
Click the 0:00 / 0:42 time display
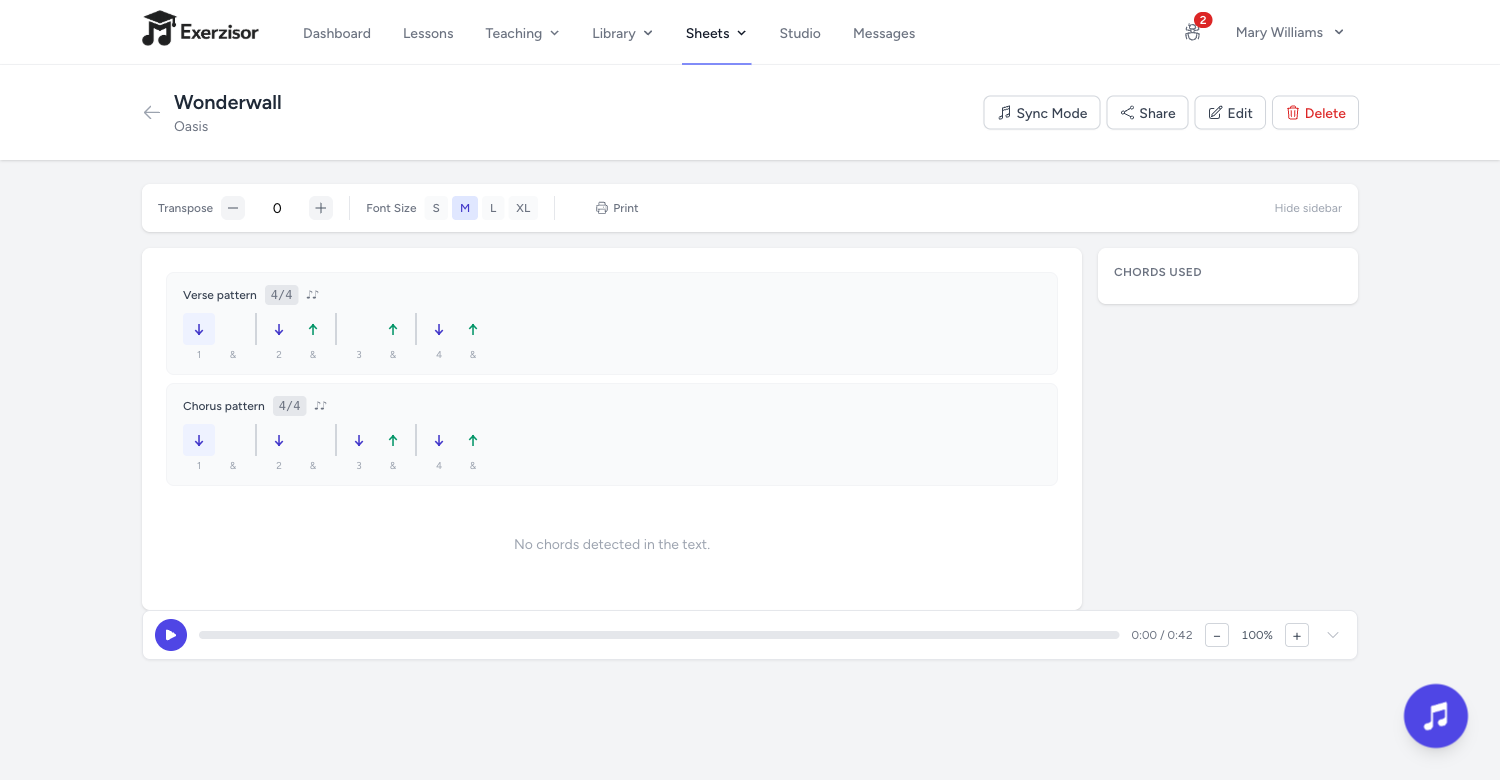1162,635
